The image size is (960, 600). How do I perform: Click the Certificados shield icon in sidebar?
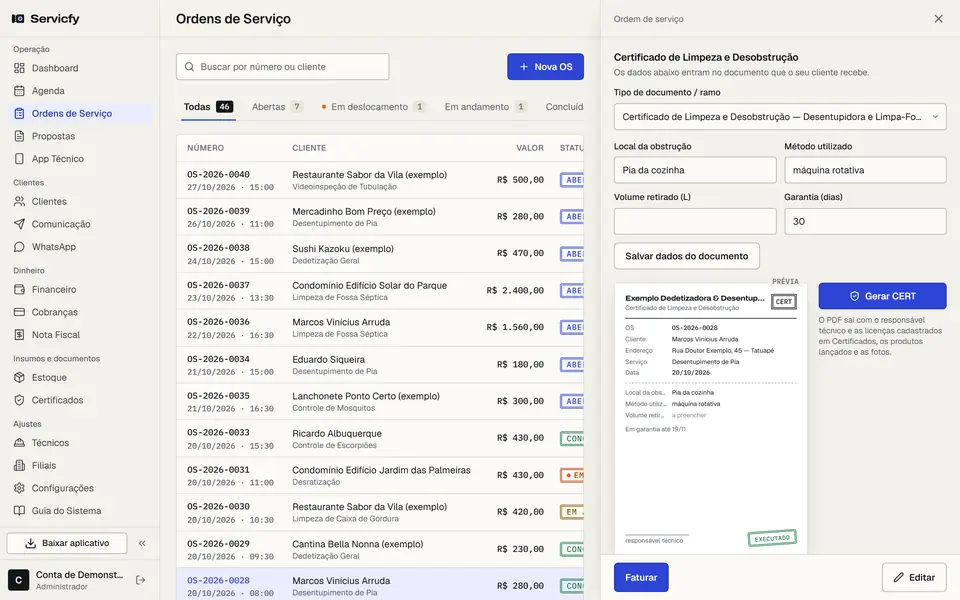(x=19, y=400)
